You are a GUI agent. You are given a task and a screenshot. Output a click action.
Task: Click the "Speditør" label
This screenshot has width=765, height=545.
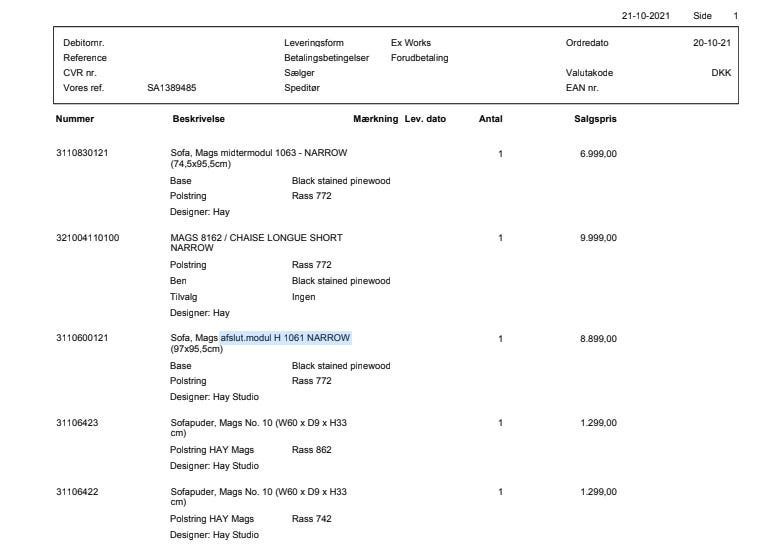coord(302,88)
